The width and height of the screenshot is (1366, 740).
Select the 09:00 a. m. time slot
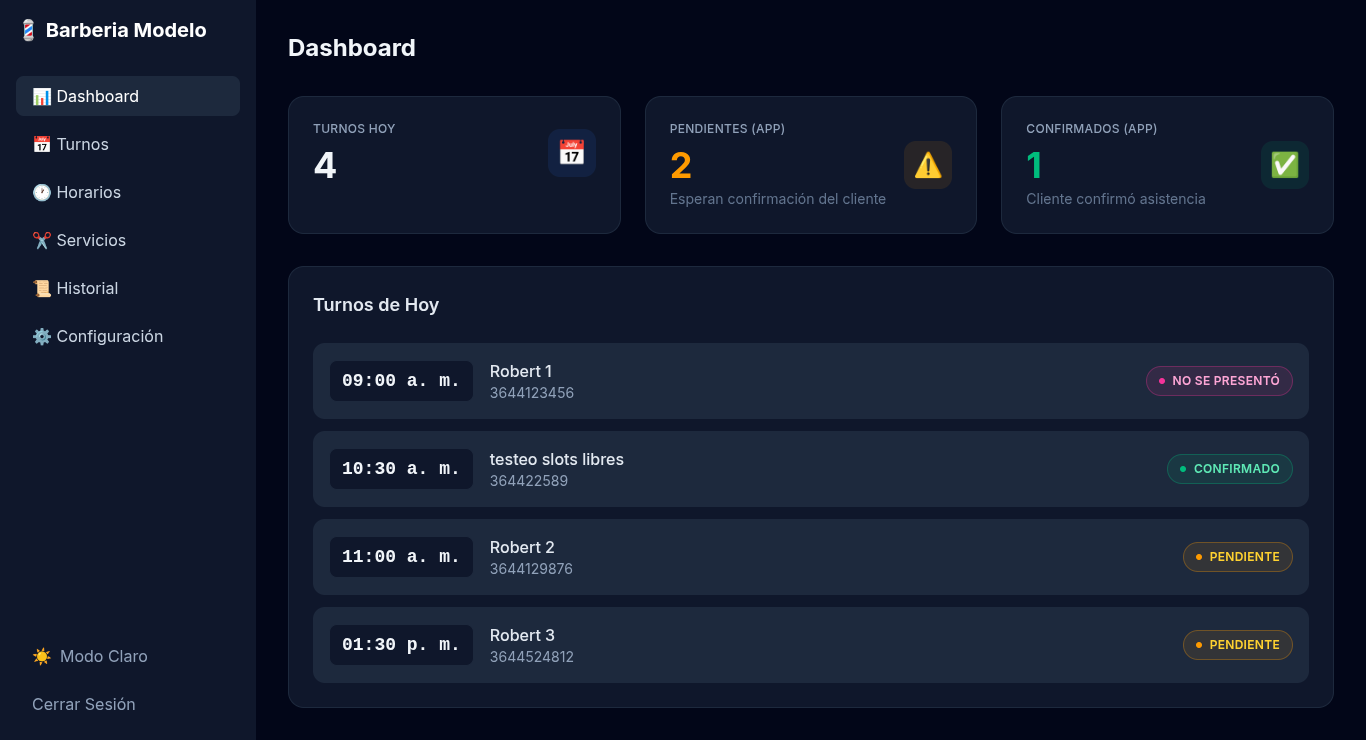click(x=401, y=381)
